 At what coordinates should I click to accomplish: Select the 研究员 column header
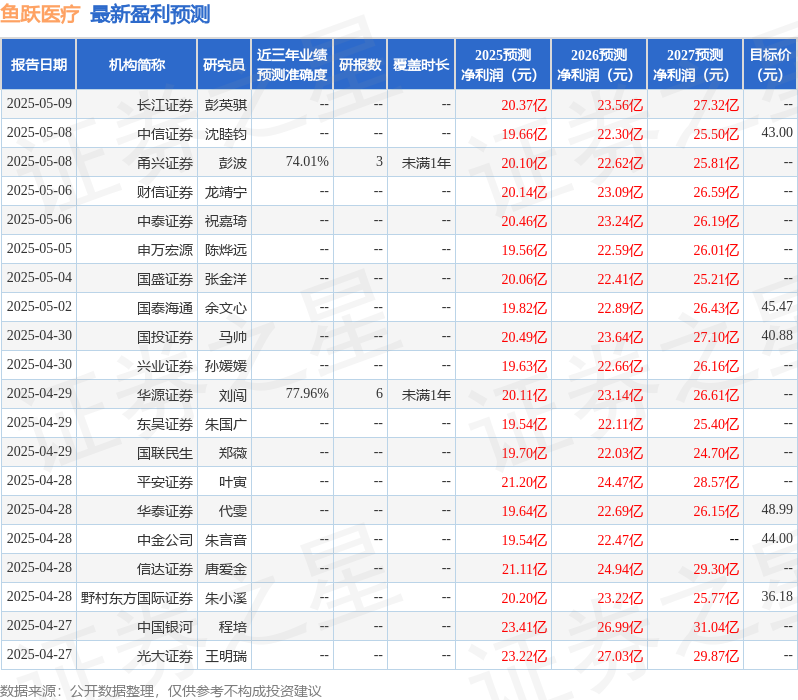224,64
